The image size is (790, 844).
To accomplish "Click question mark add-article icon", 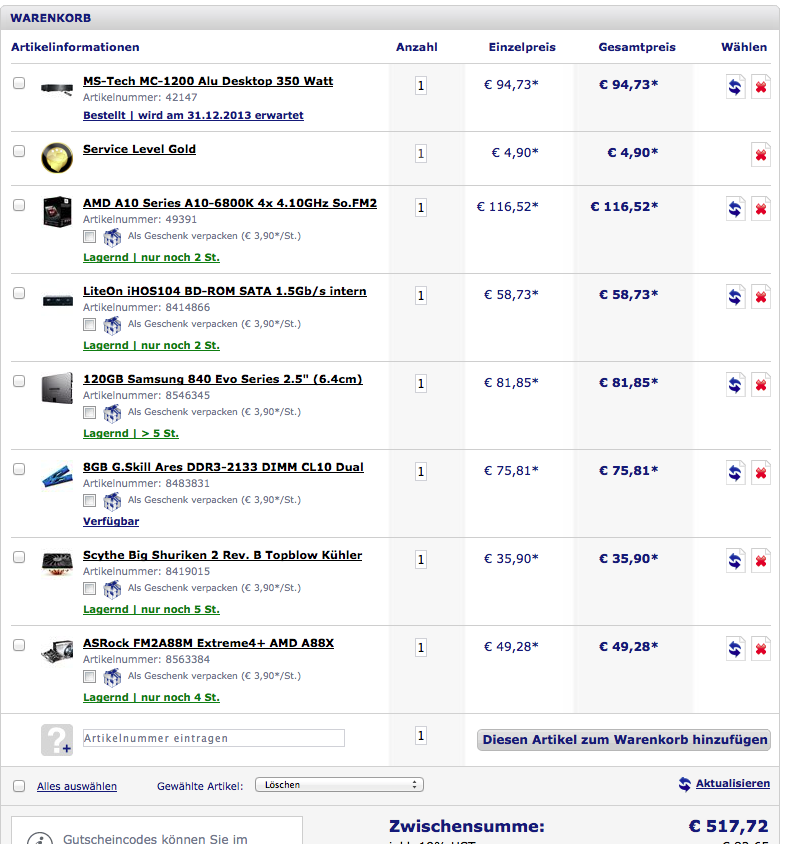I will tap(57, 740).
